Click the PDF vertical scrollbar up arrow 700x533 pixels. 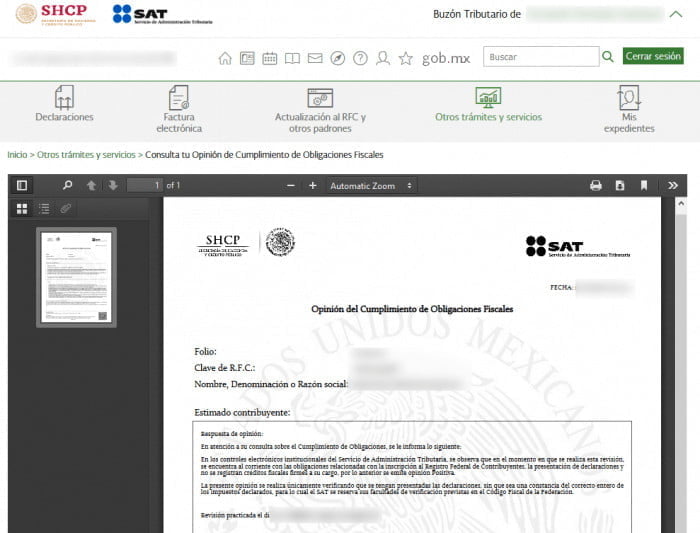point(680,204)
